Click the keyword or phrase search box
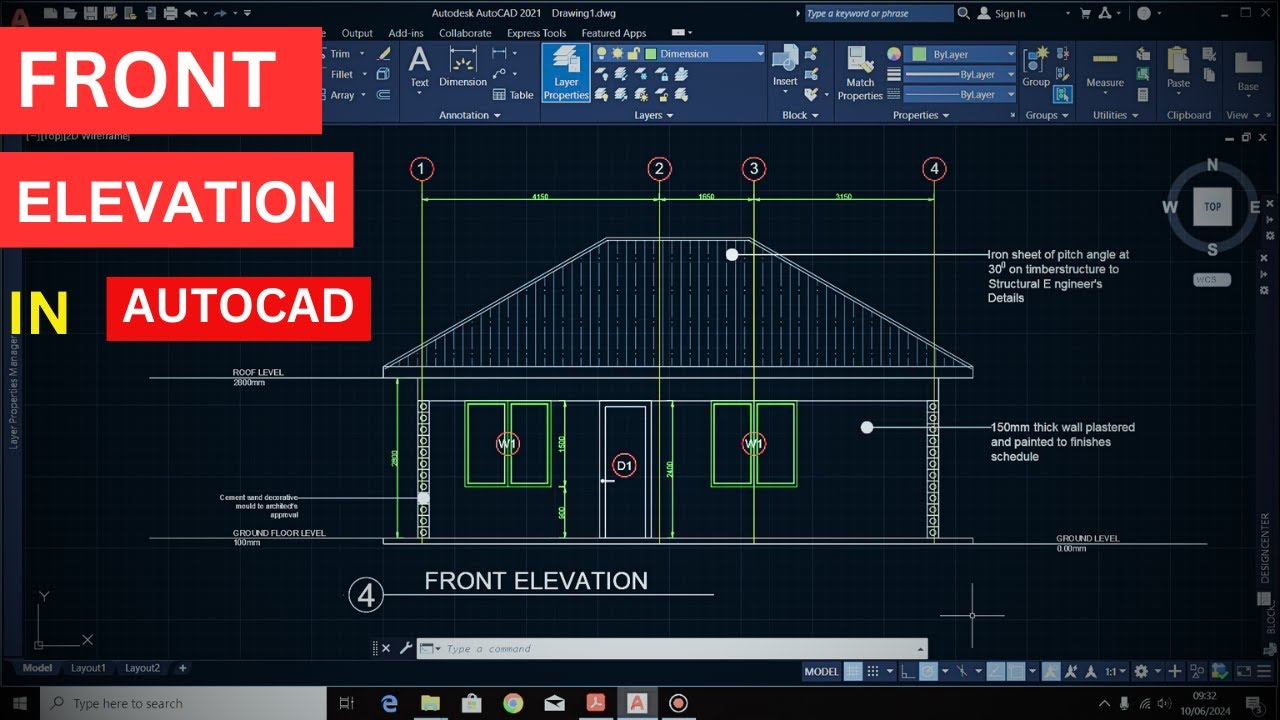The width and height of the screenshot is (1280, 720). click(879, 13)
